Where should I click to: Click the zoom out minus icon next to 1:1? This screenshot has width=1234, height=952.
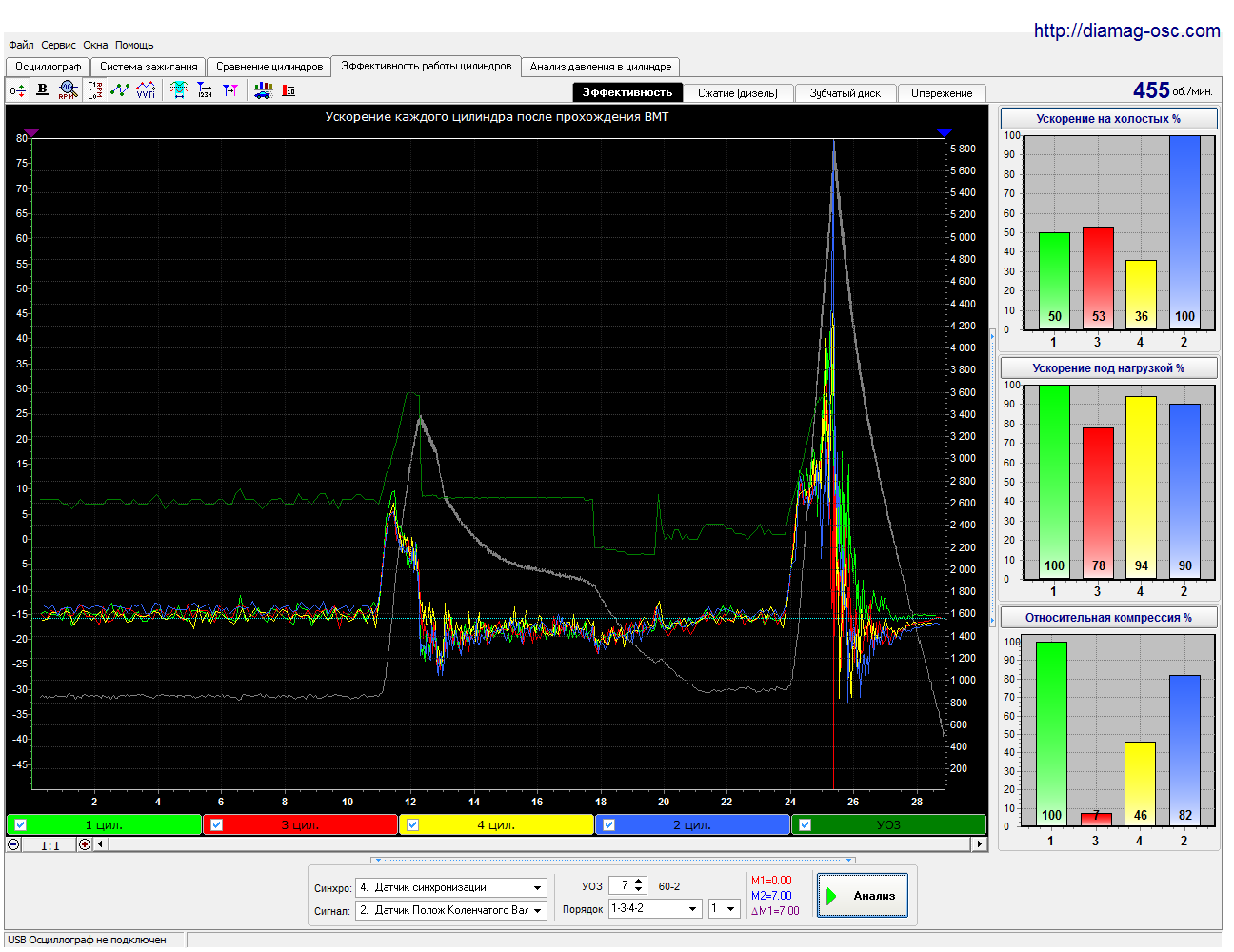pos(13,844)
